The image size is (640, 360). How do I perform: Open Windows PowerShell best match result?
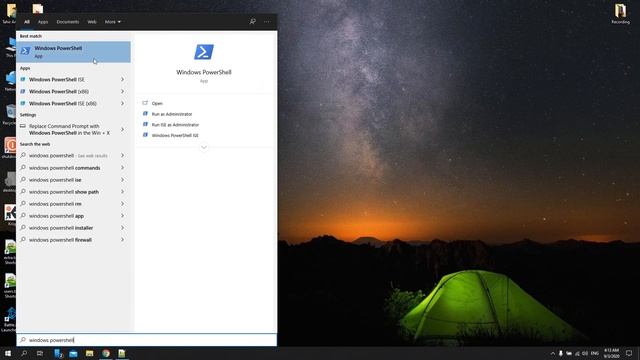73,52
